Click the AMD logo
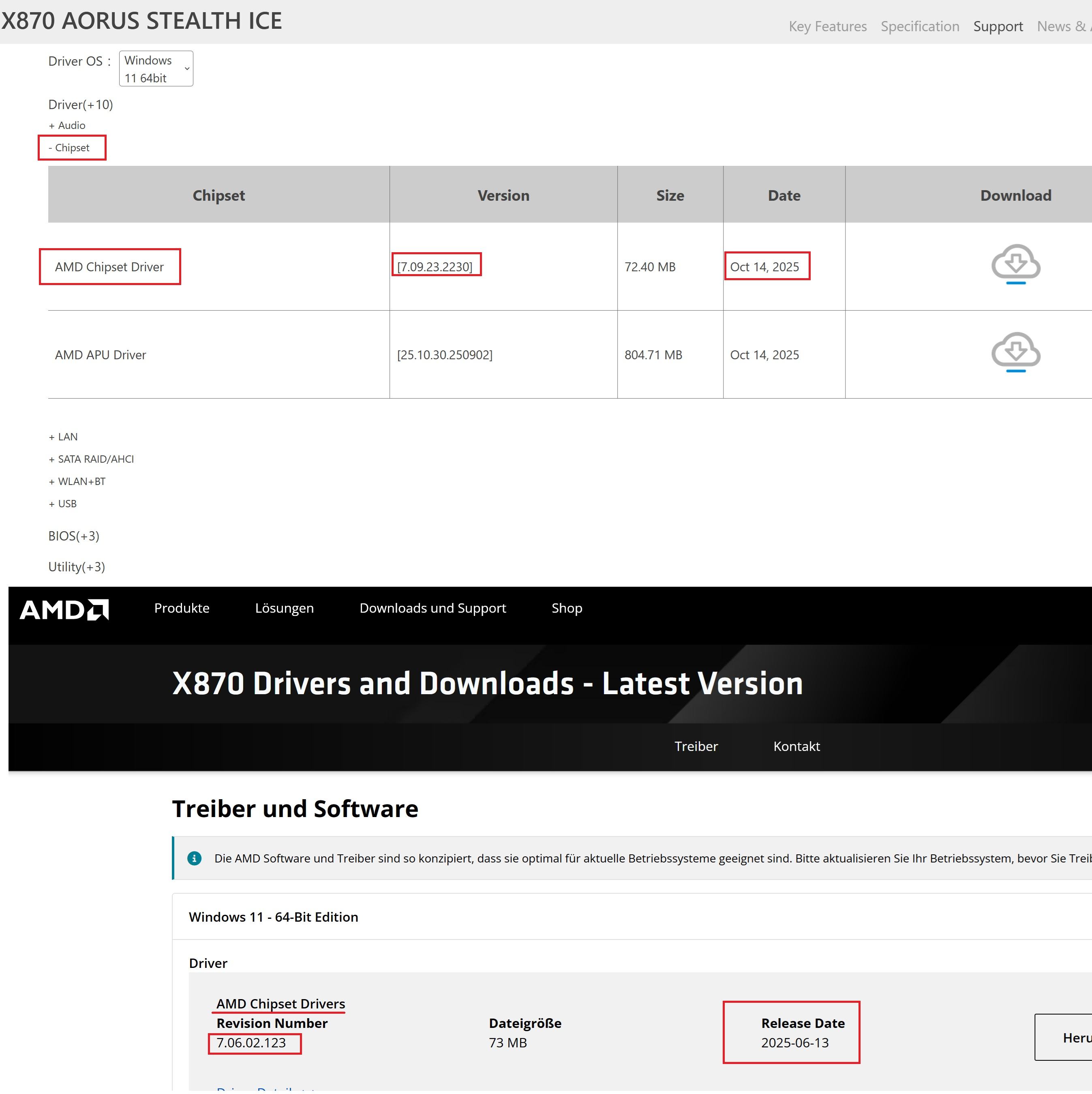Viewport: 1092px width, 1094px height. coord(64,609)
